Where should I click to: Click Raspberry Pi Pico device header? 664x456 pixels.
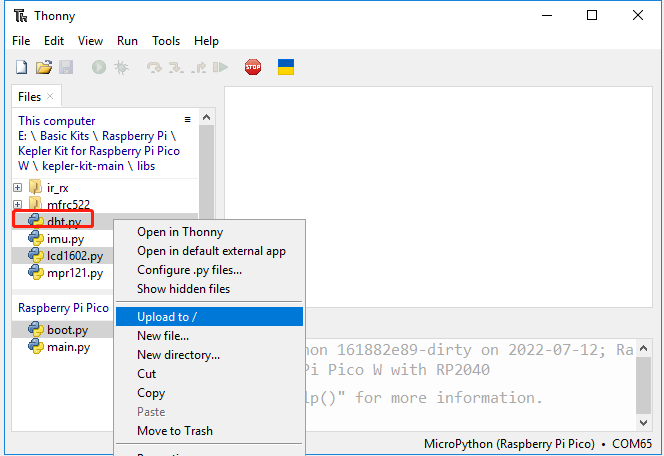pos(64,308)
